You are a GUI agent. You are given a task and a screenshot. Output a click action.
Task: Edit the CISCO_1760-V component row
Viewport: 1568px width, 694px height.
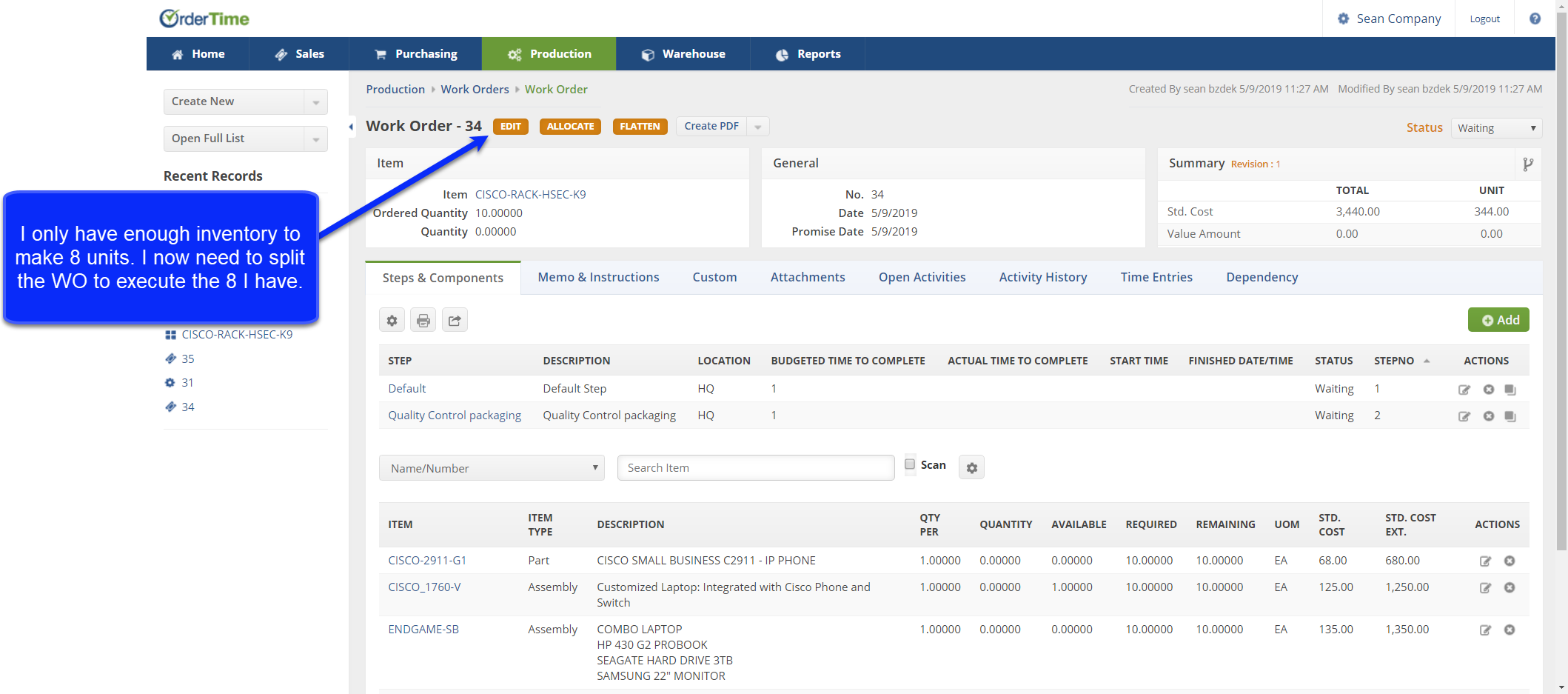pyautogui.click(x=1485, y=588)
